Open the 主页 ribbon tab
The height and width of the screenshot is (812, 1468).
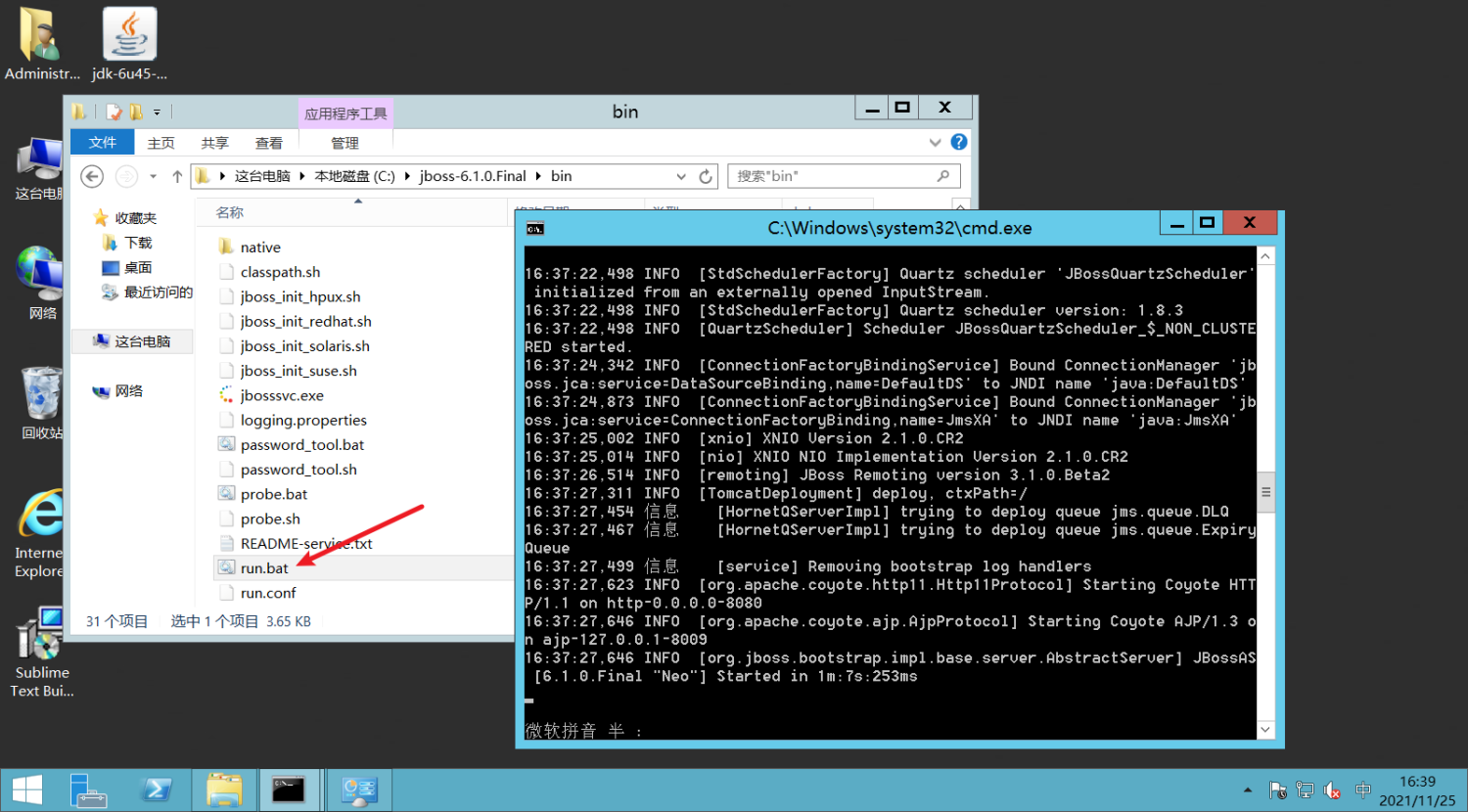(161, 143)
